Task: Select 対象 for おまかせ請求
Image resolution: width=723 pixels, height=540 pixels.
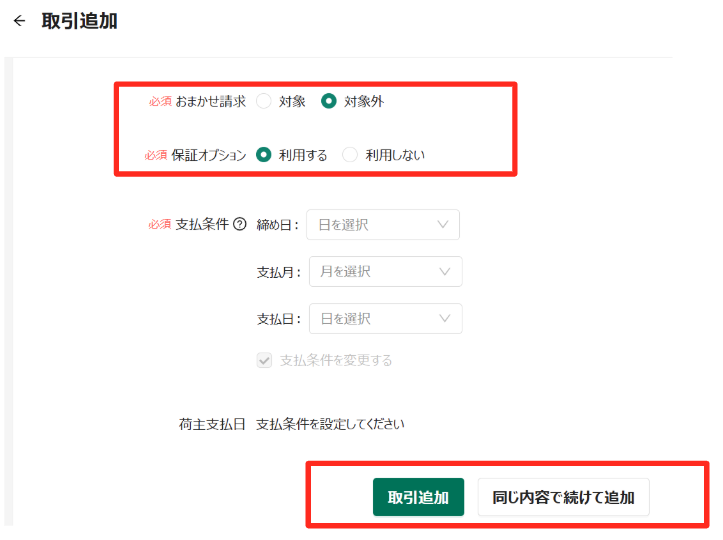Action: point(264,101)
